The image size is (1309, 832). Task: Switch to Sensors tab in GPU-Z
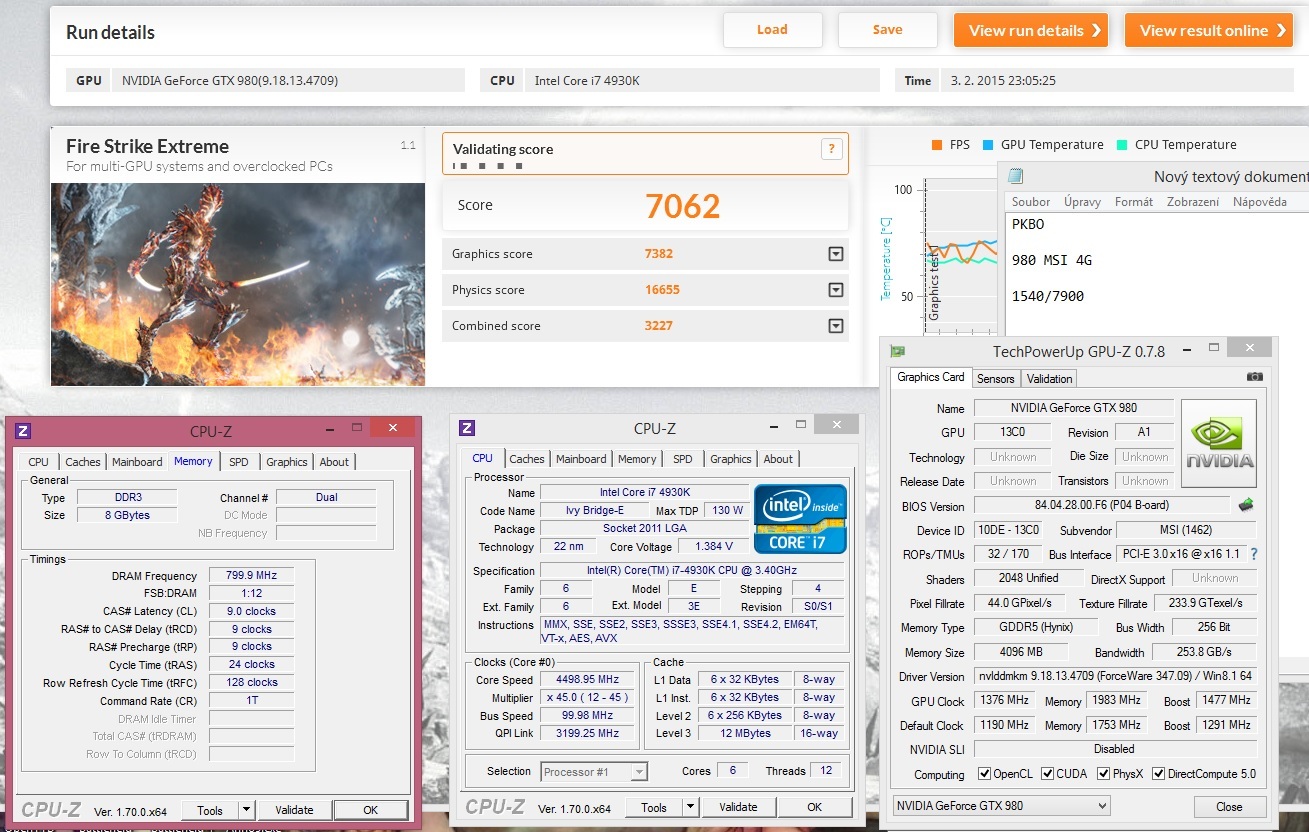tap(995, 378)
